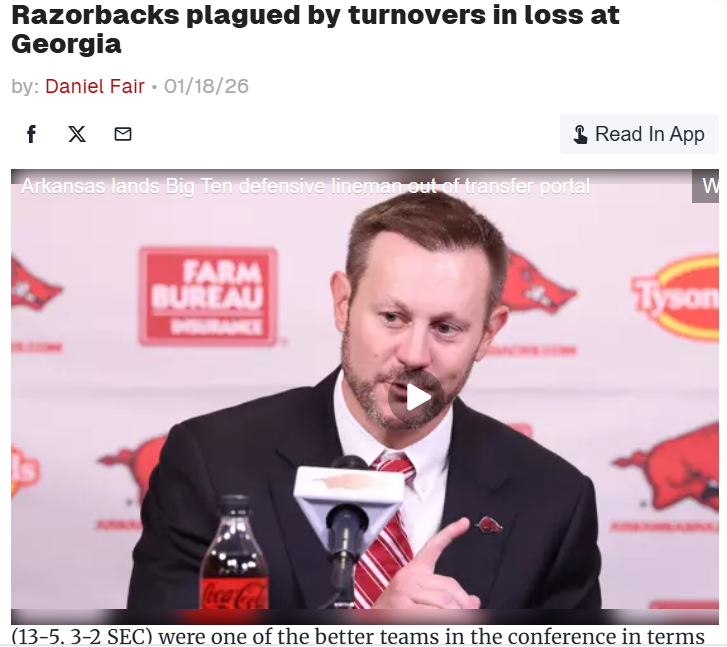Click the blurred bar beneath the video

point(365,617)
